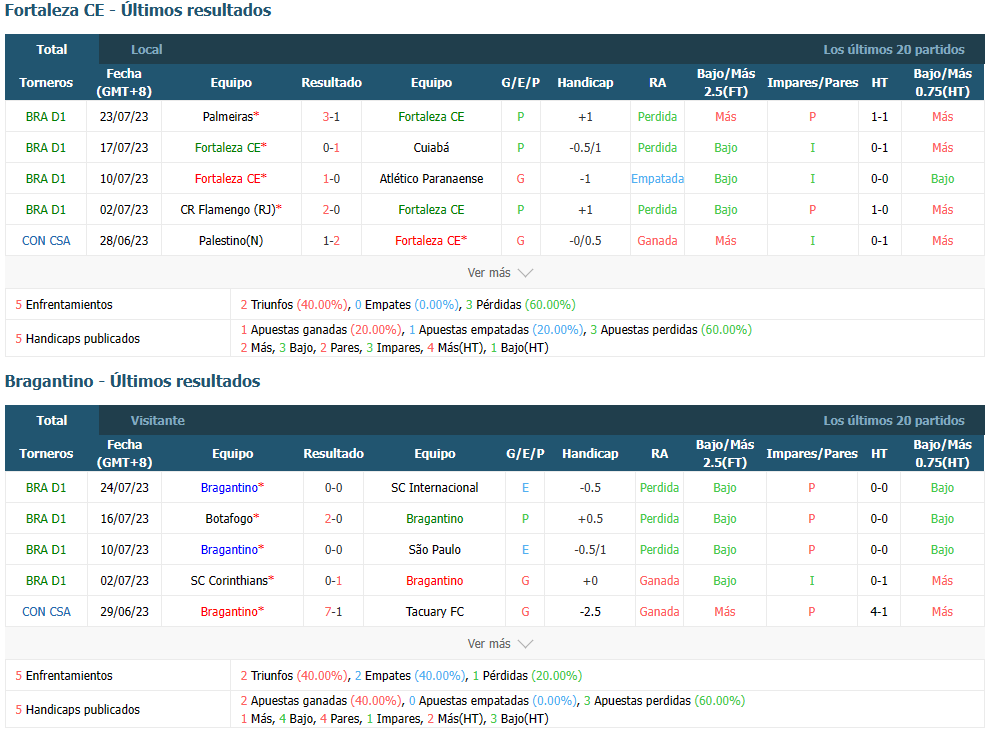The width and height of the screenshot is (990, 734).
Task: Select the Total tab in Bragantino table
Action: click(x=52, y=420)
